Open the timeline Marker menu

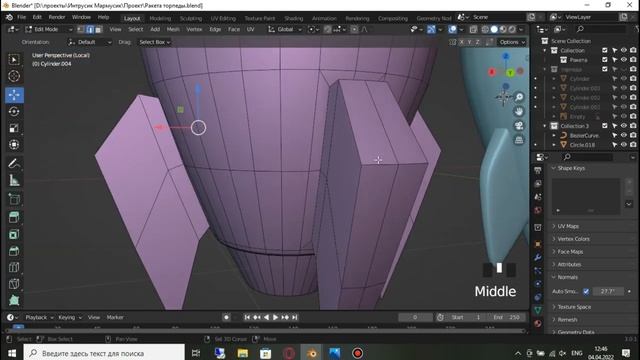tap(115, 317)
